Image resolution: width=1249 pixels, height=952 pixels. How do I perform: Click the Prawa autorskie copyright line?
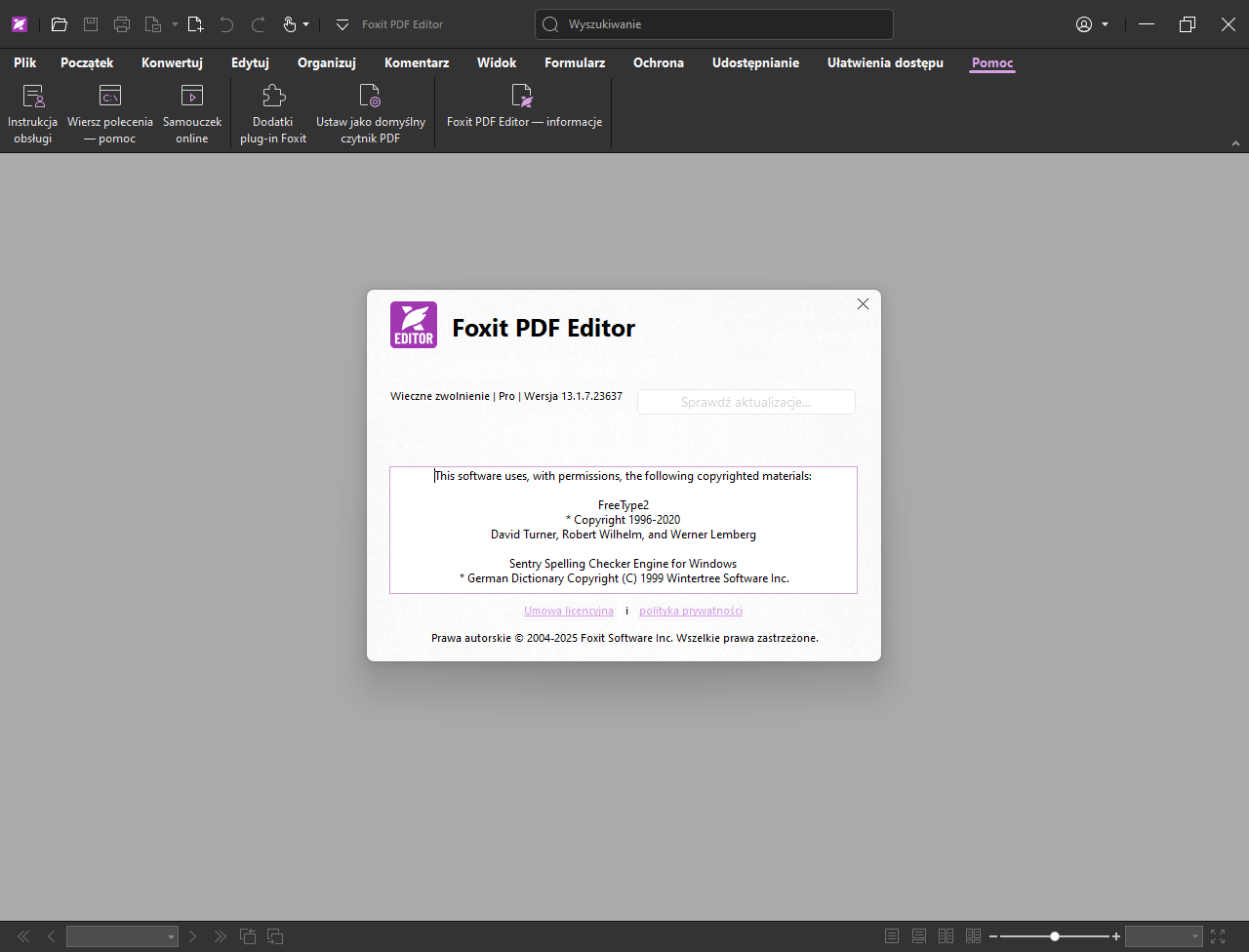pyautogui.click(x=624, y=638)
